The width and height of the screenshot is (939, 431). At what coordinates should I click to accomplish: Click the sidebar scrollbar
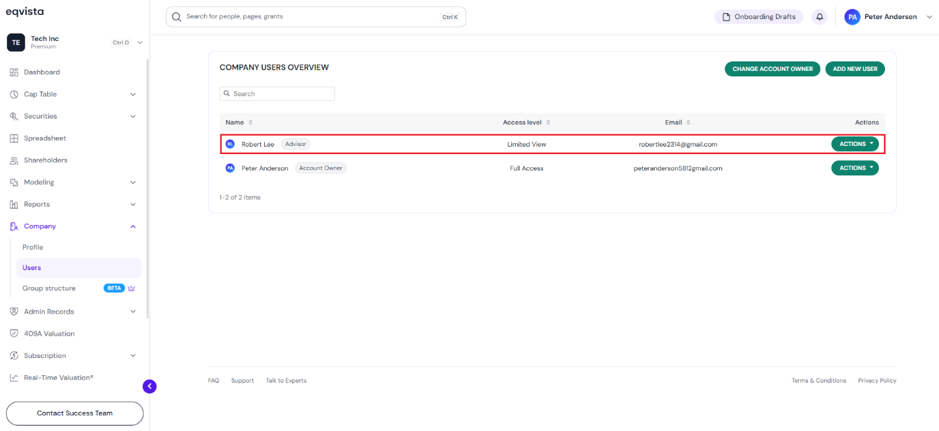(147, 189)
